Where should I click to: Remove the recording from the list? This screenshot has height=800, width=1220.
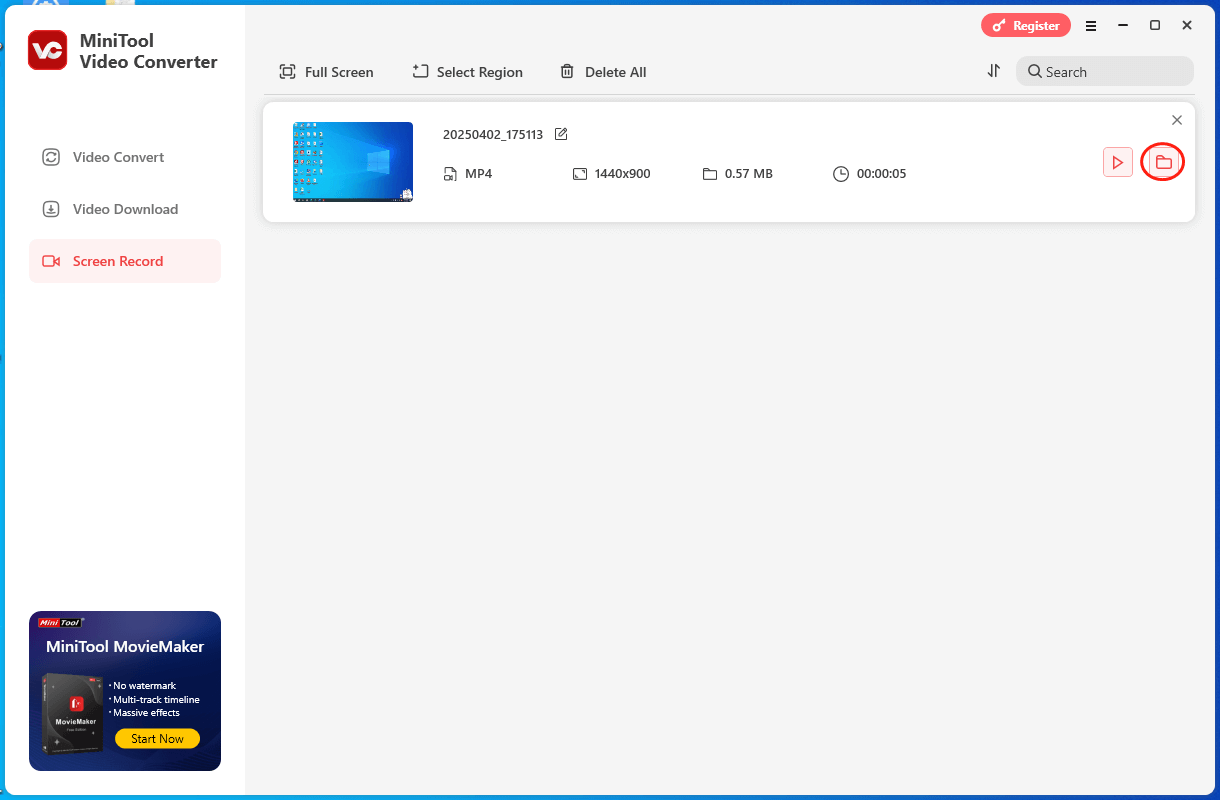[x=1177, y=119]
